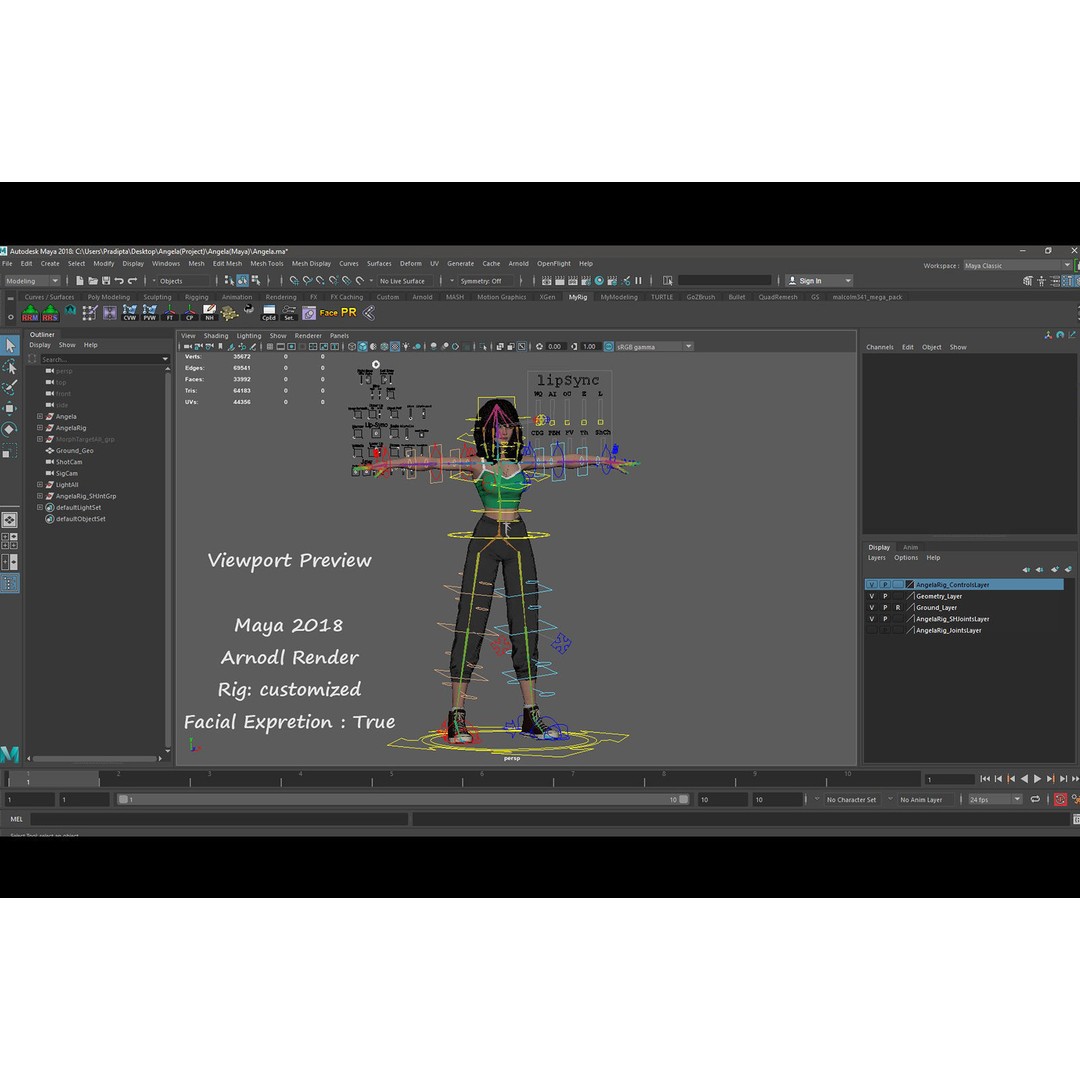
Task: Open the Deform menu
Action: point(411,263)
